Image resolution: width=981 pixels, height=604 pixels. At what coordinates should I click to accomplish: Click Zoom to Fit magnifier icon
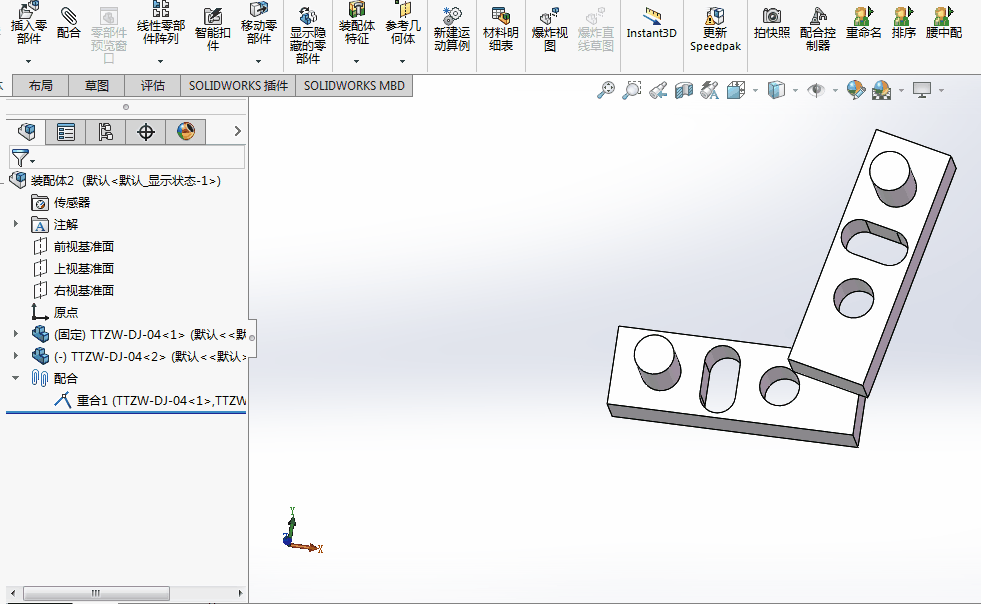pyautogui.click(x=606, y=90)
